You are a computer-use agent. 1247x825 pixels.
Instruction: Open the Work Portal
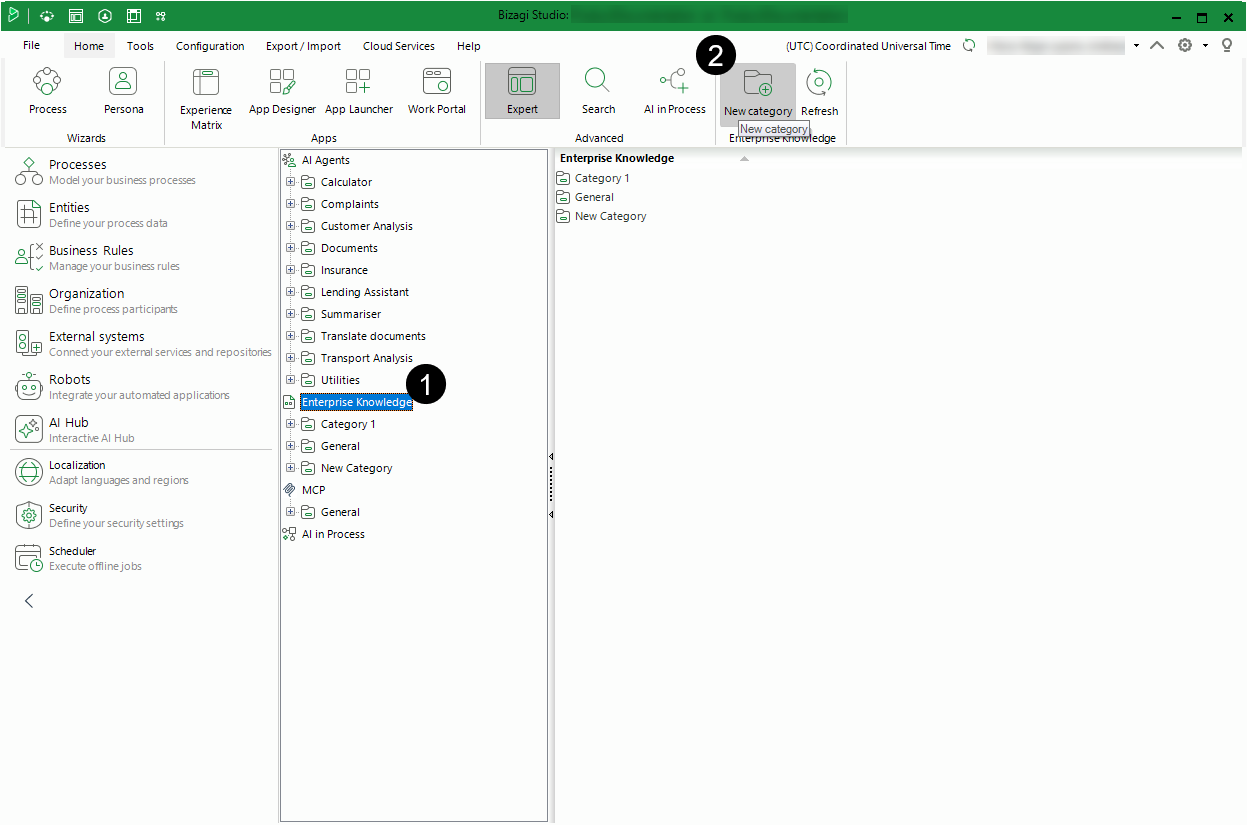[437, 91]
